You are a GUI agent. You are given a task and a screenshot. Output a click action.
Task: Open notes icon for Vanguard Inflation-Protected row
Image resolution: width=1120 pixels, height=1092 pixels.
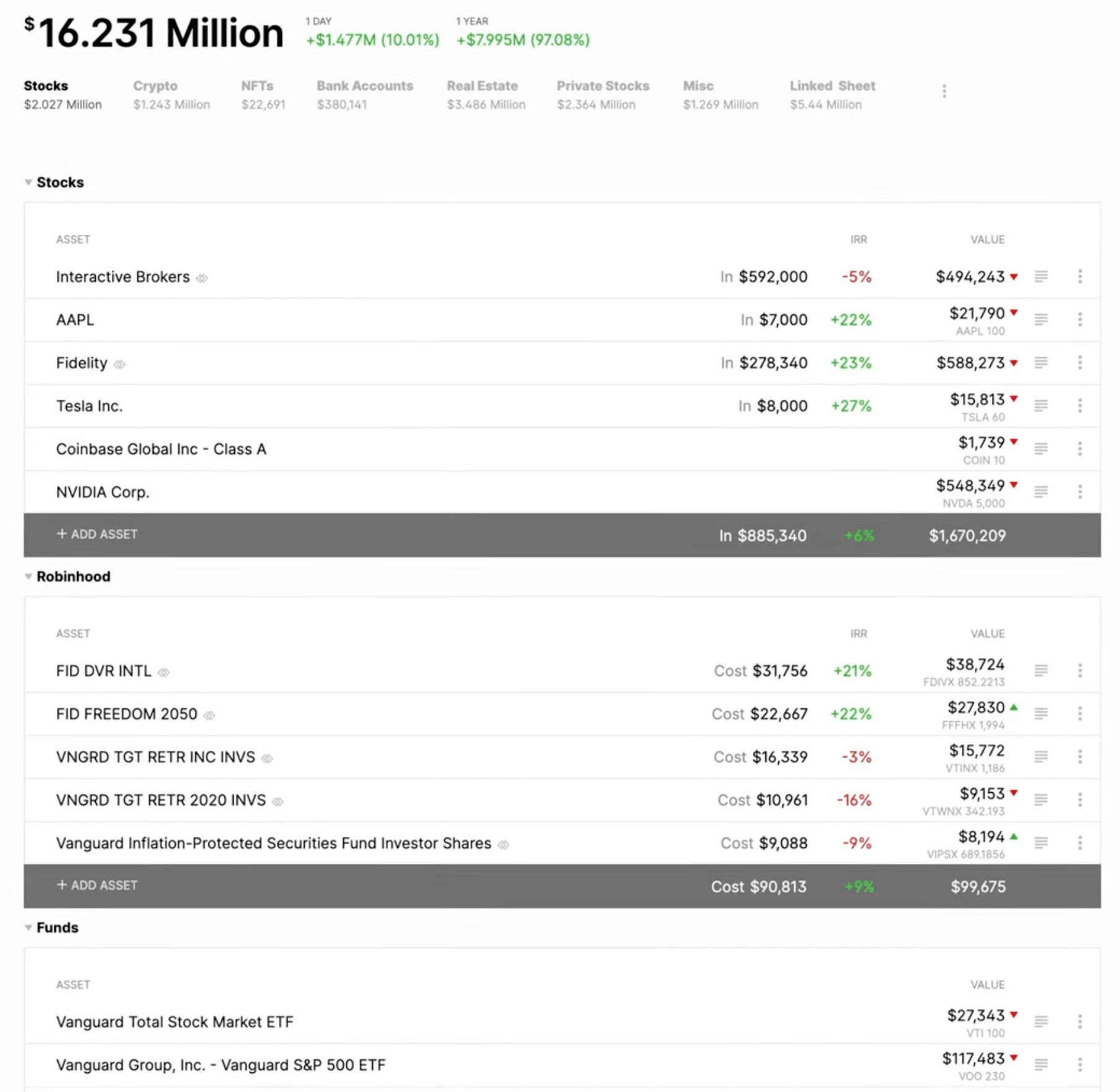pos(1041,843)
